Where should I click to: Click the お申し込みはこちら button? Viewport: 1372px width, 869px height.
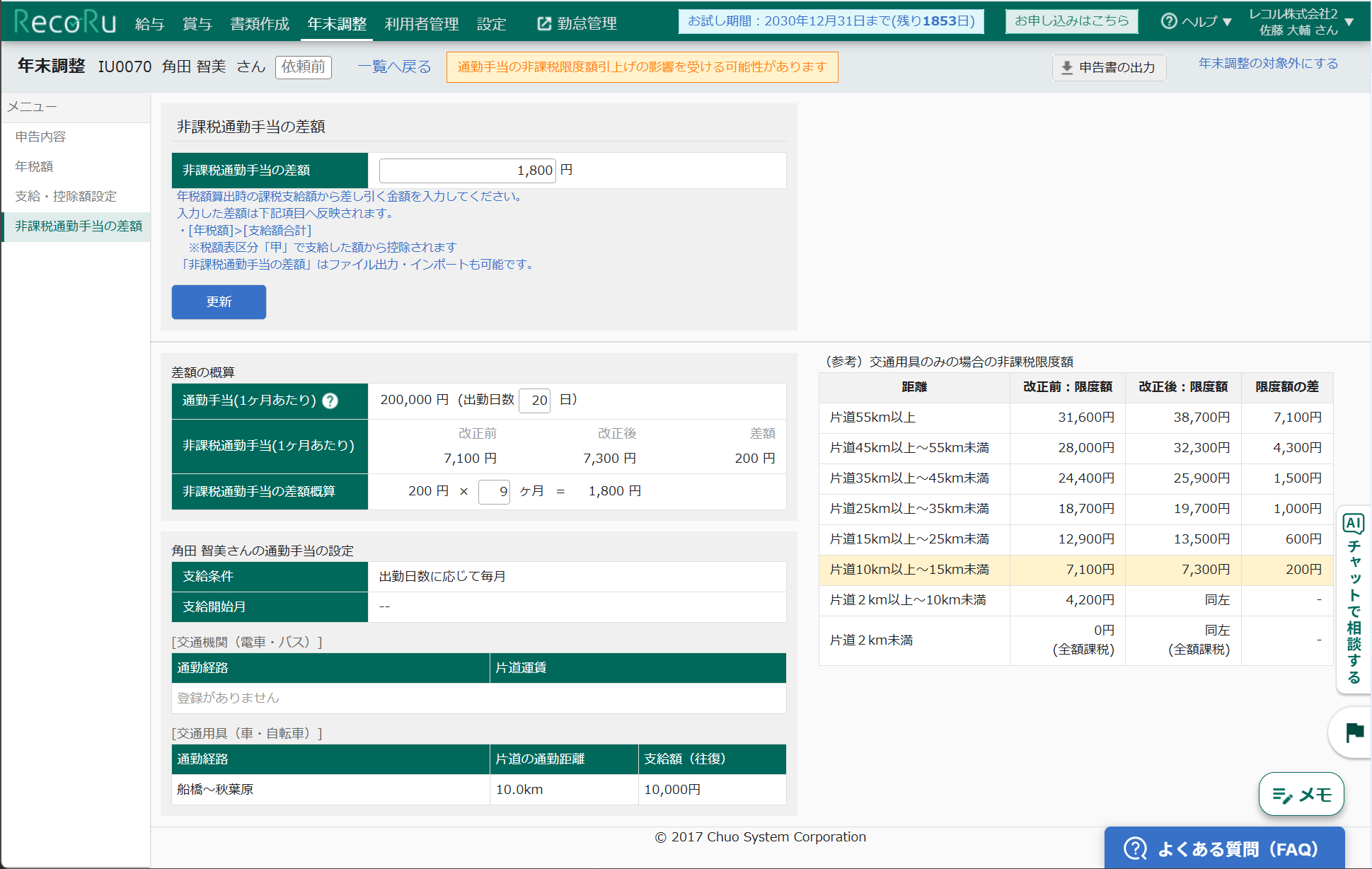point(1071,21)
